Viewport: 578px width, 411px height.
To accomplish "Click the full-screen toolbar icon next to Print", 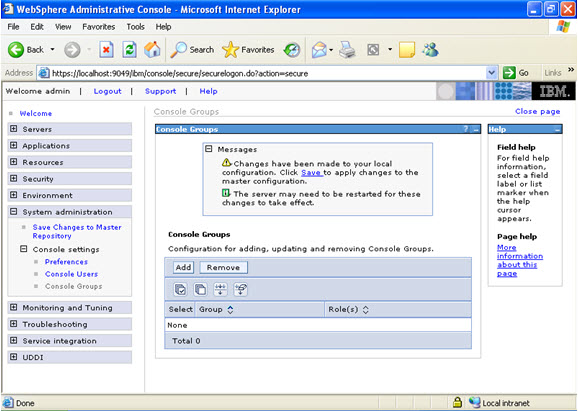I will tap(373, 49).
